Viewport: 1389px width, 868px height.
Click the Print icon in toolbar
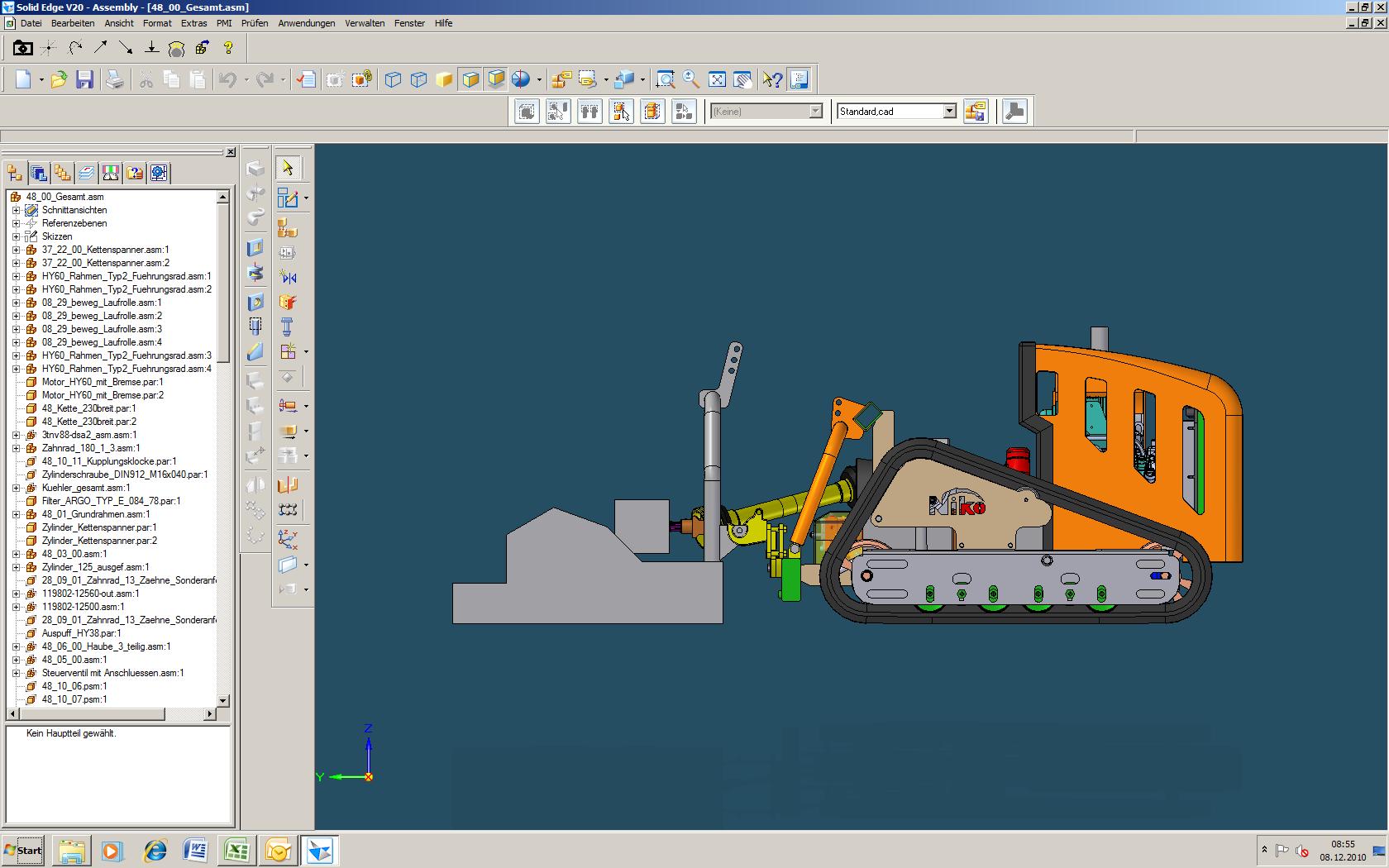coord(115,79)
